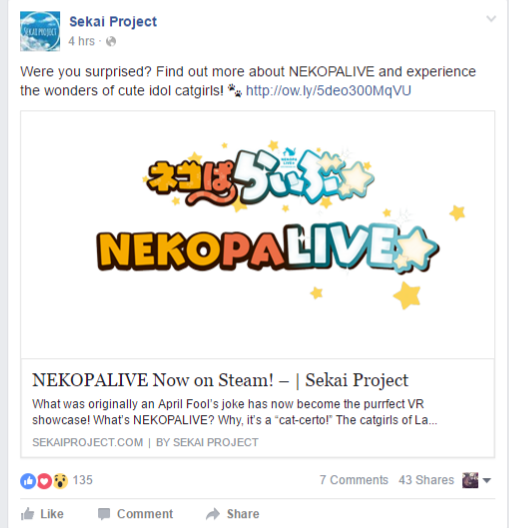View the 7 Comments list
This screenshot has height=528, width=509.
354,480
